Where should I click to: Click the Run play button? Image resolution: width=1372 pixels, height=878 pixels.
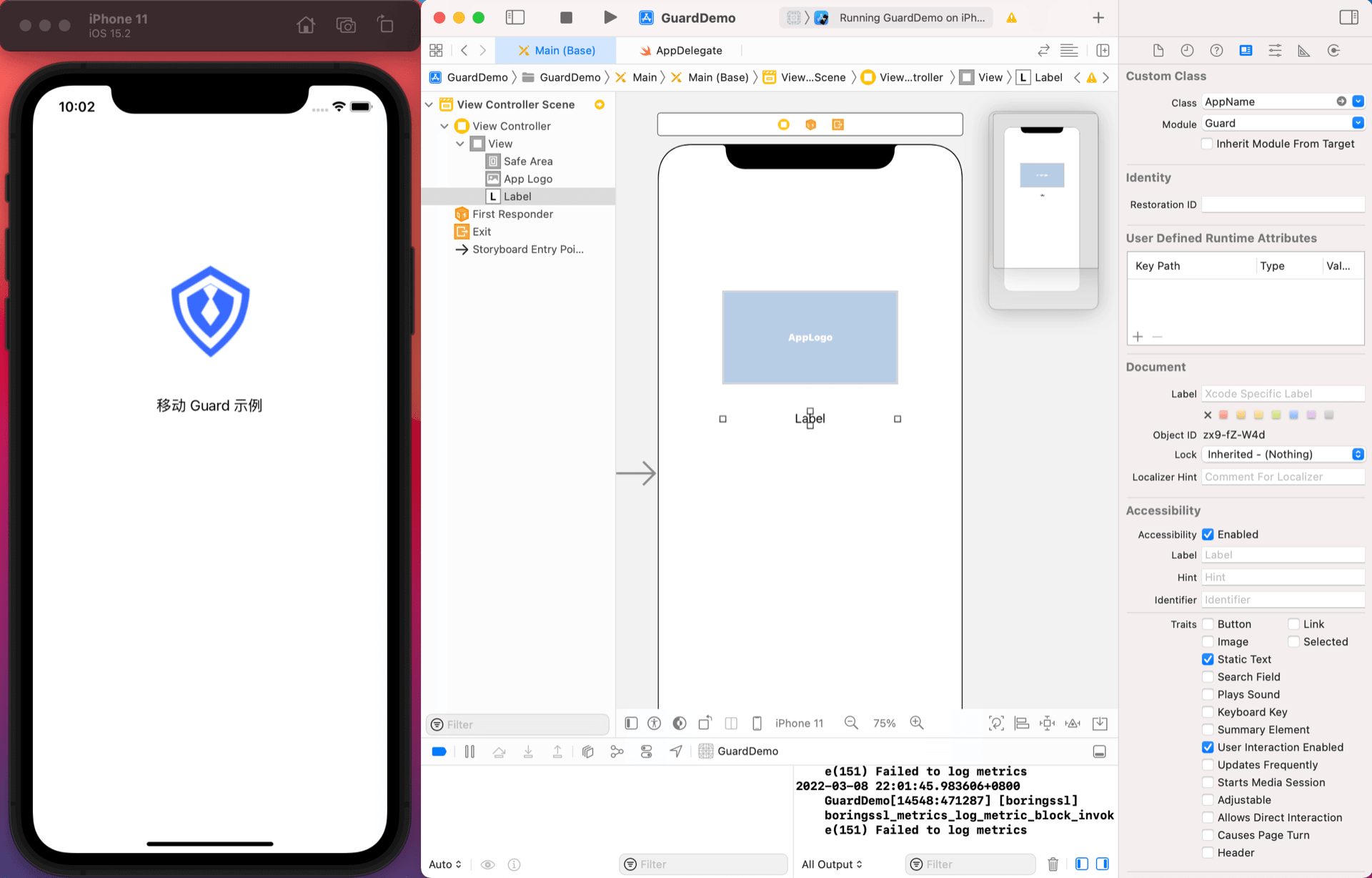click(610, 18)
